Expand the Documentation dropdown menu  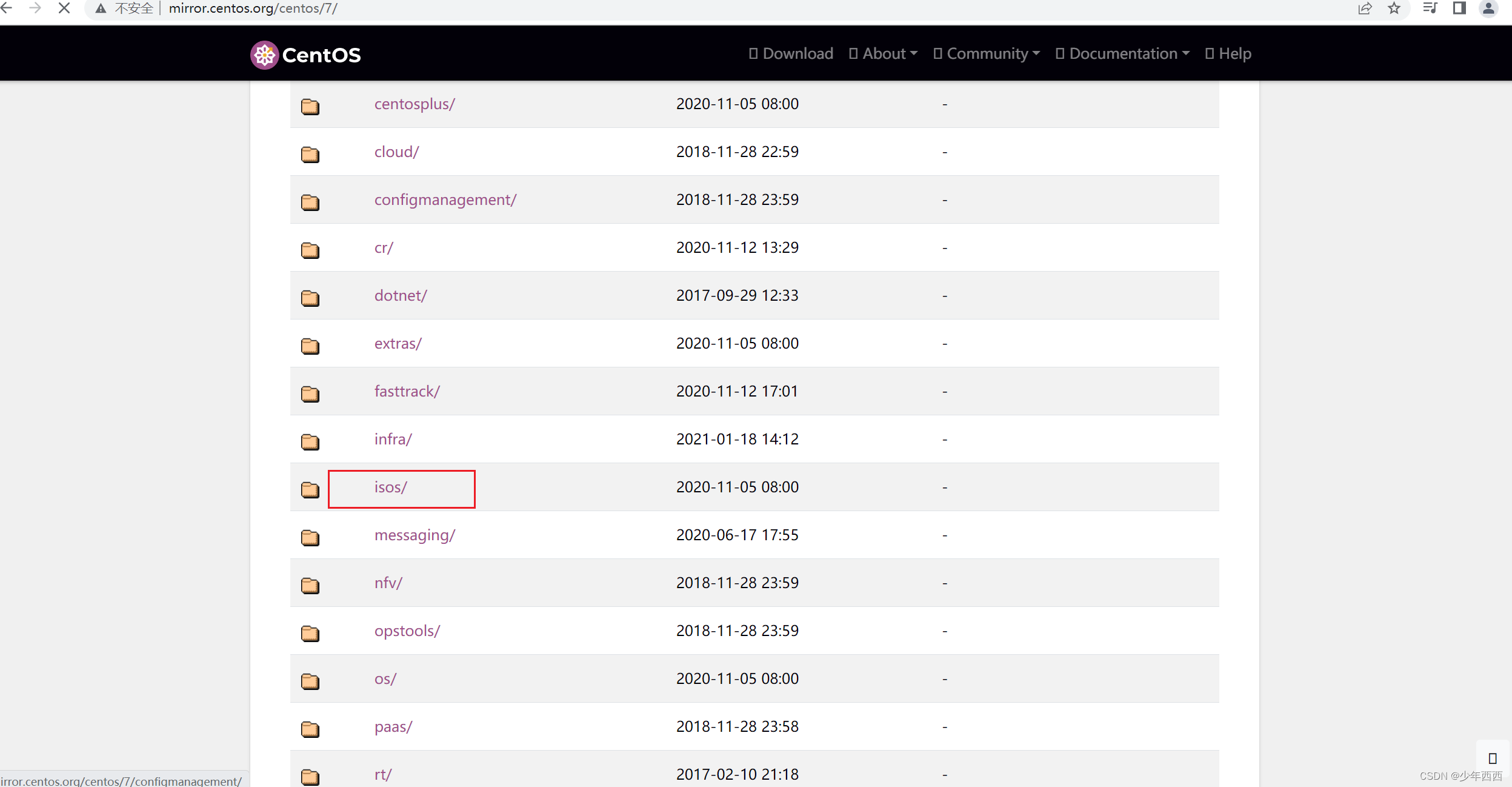(1123, 54)
